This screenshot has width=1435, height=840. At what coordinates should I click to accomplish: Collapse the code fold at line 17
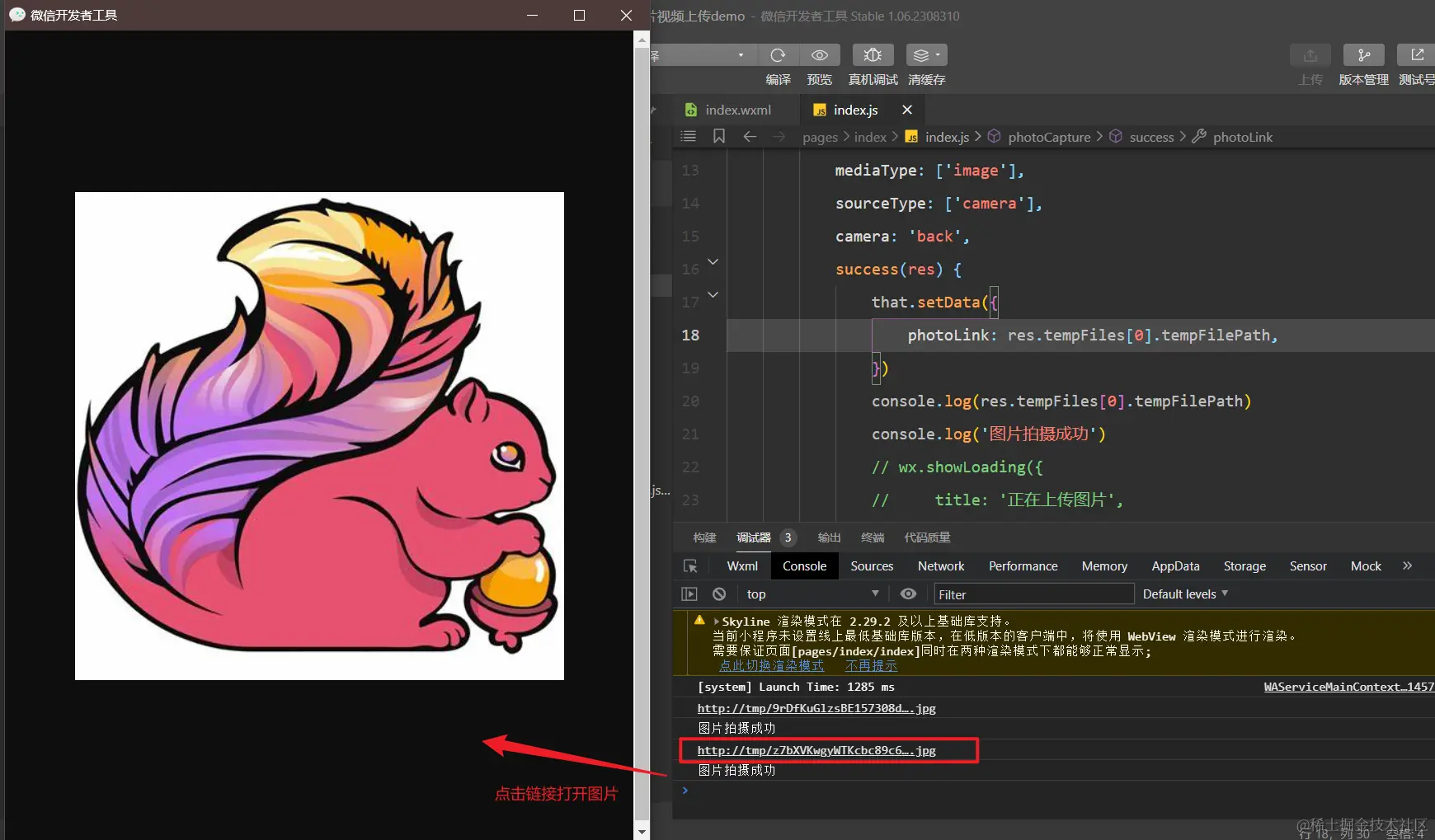pos(713,295)
